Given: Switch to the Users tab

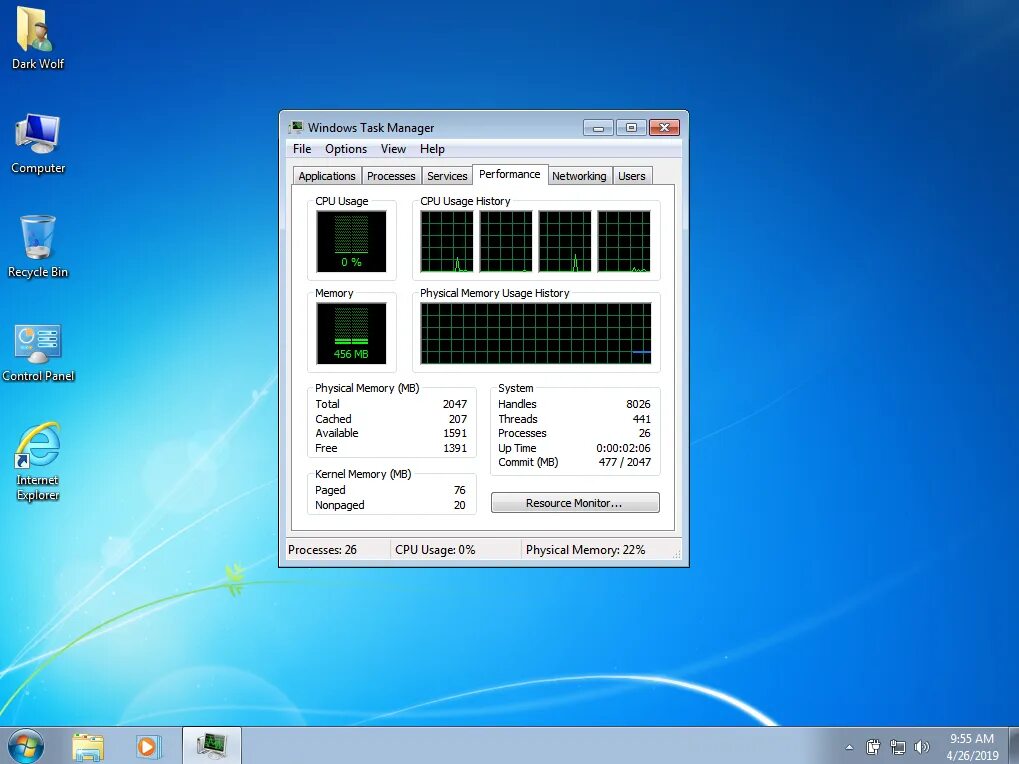Looking at the screenshot, I should pyautogui.click(x=632, y=176).
